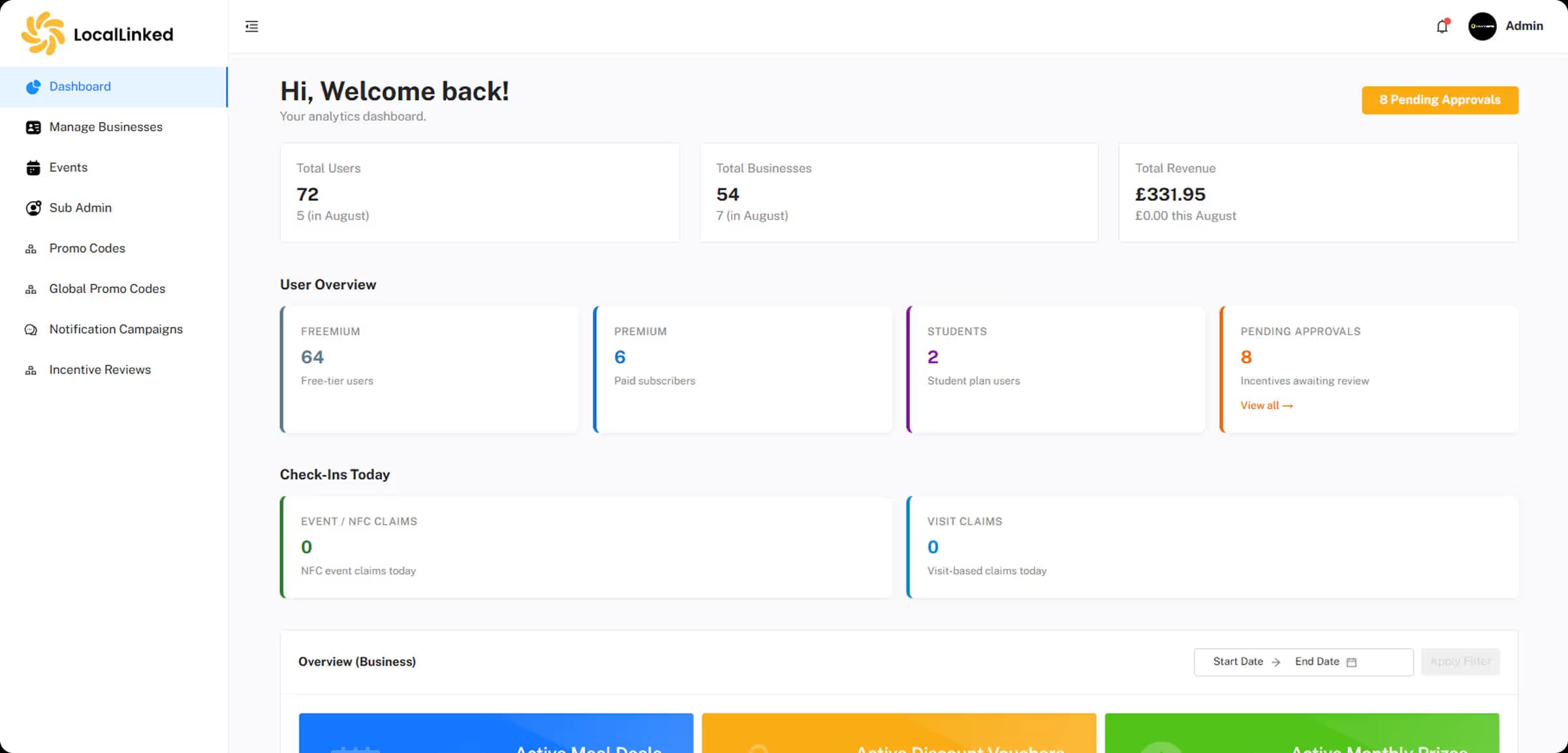Click the "7 (in August)" text
1568x753 pixels.
[x=752, y=216]
